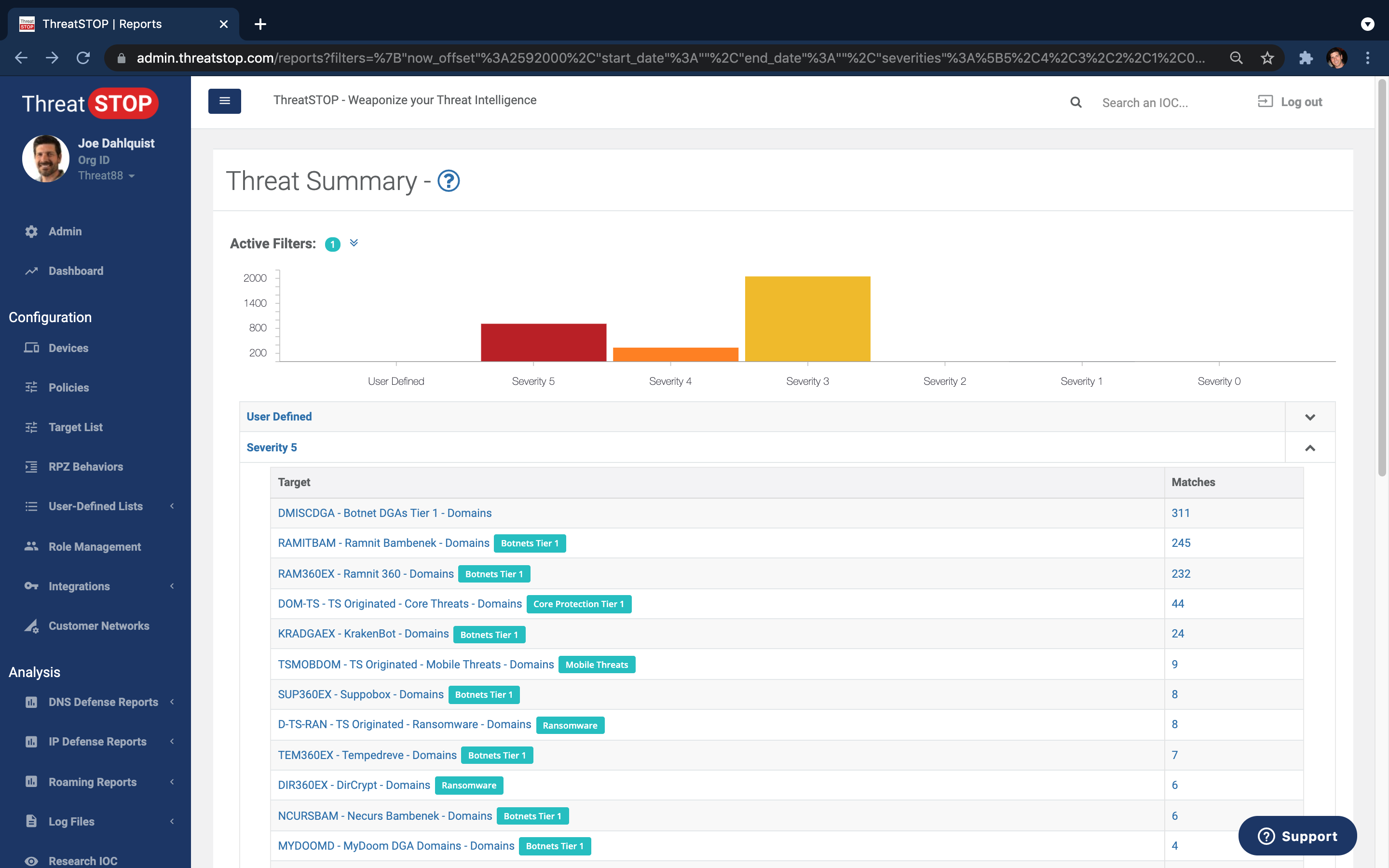
Task: Open RPZ Behaviors in the sidebar
Action: coord(86,467)
